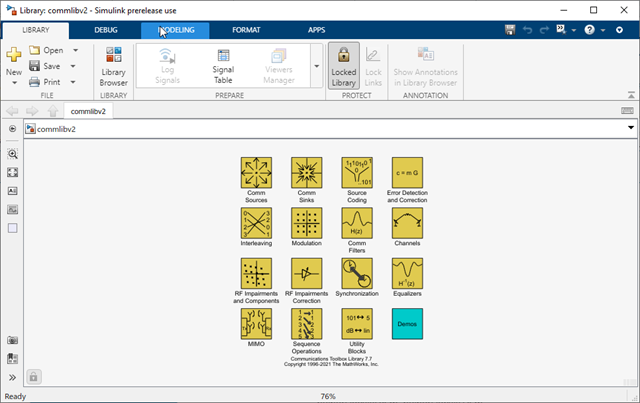Click the 76% zoom level in status bar

click(328, 396)
